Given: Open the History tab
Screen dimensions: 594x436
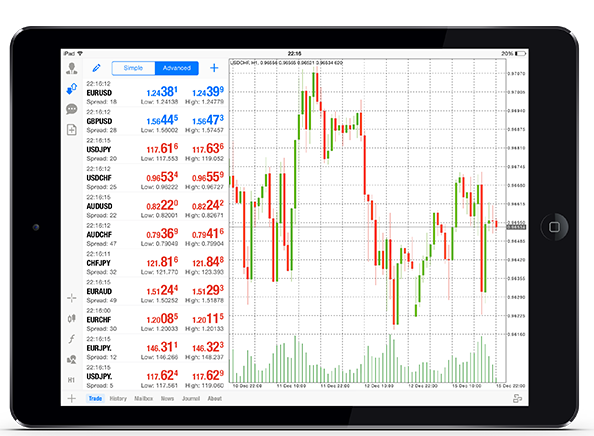Looking at the screenshot, I should [118, 398].
